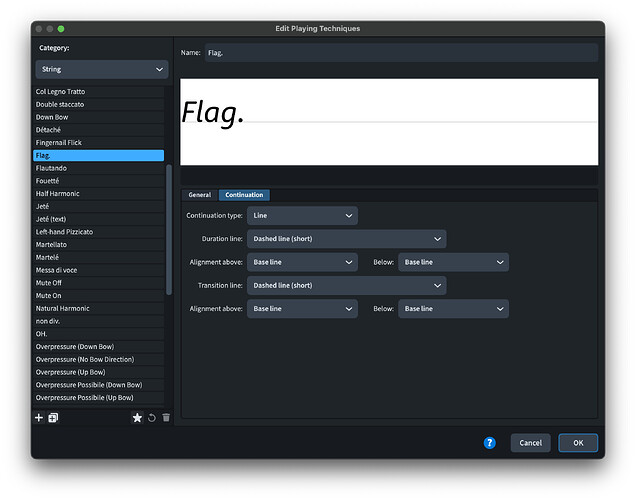The width and height of the screenshot is (636, 500).
Task: Select Détaché technique
Action: 99,130
